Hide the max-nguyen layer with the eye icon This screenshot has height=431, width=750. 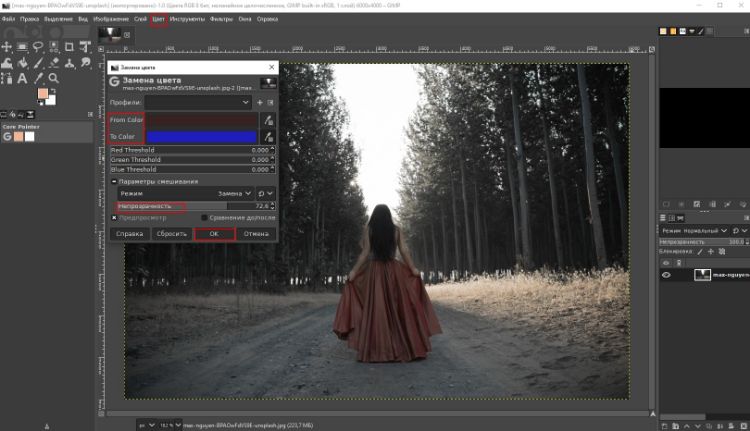(667, 275)
